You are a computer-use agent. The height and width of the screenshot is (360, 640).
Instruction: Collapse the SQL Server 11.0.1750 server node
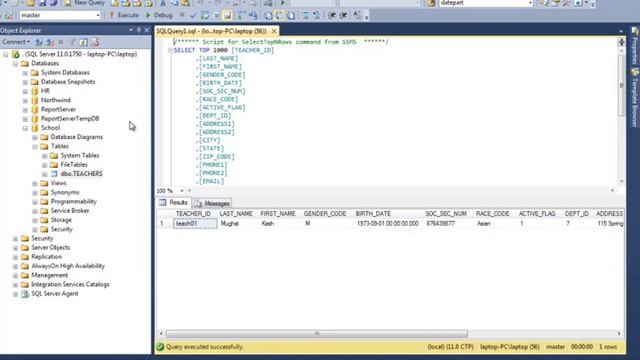point(6,54)
